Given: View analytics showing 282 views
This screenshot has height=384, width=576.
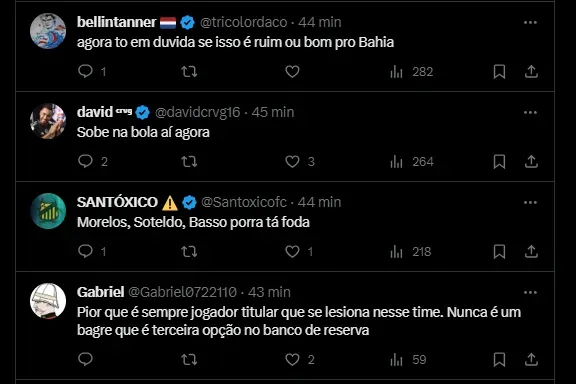Looking at the screenshot, I should tap(411, 71).
